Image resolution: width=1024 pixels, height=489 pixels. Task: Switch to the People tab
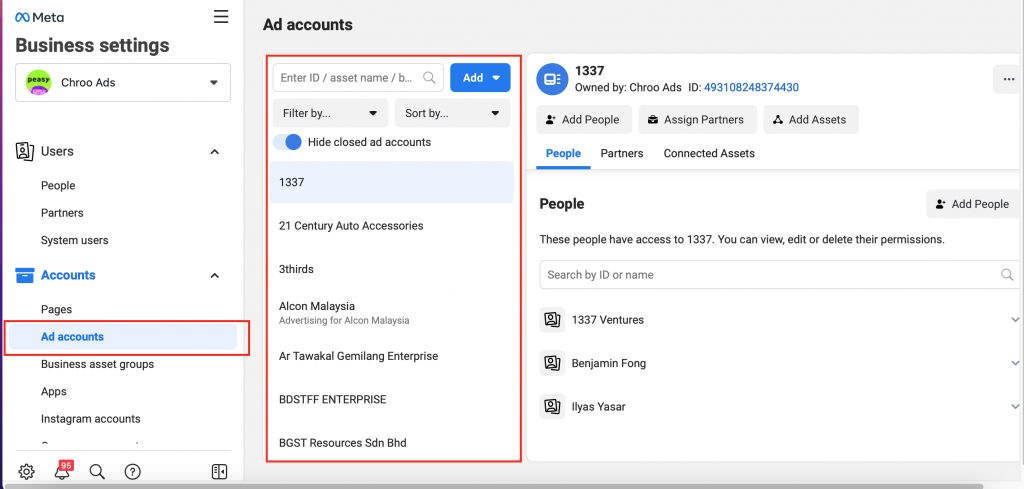click(x=563, y=153)
